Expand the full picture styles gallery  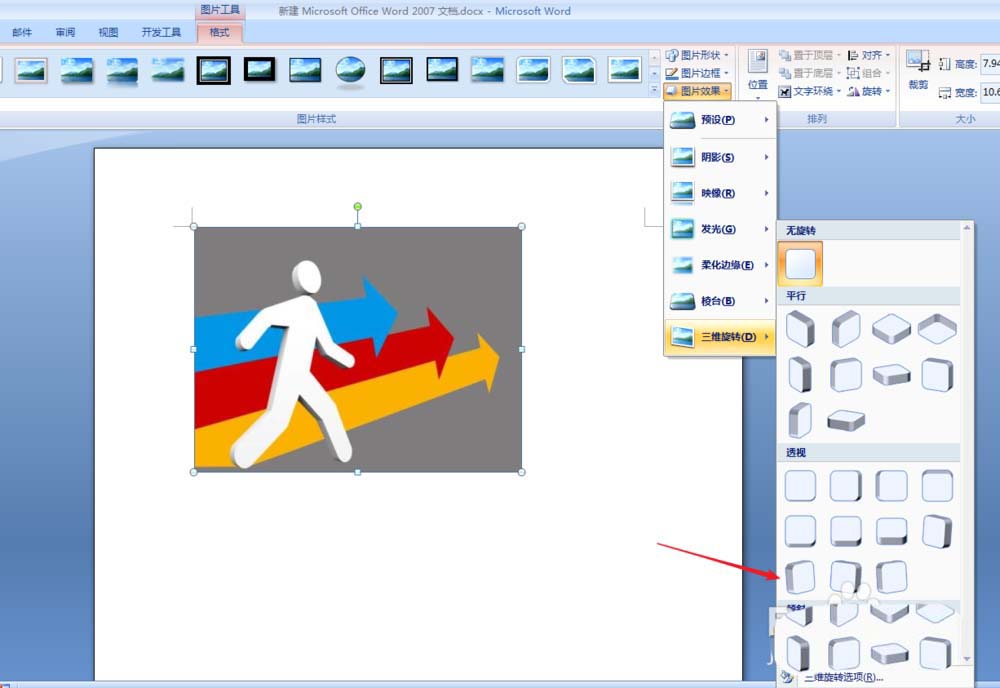click(x=654, y=90)
